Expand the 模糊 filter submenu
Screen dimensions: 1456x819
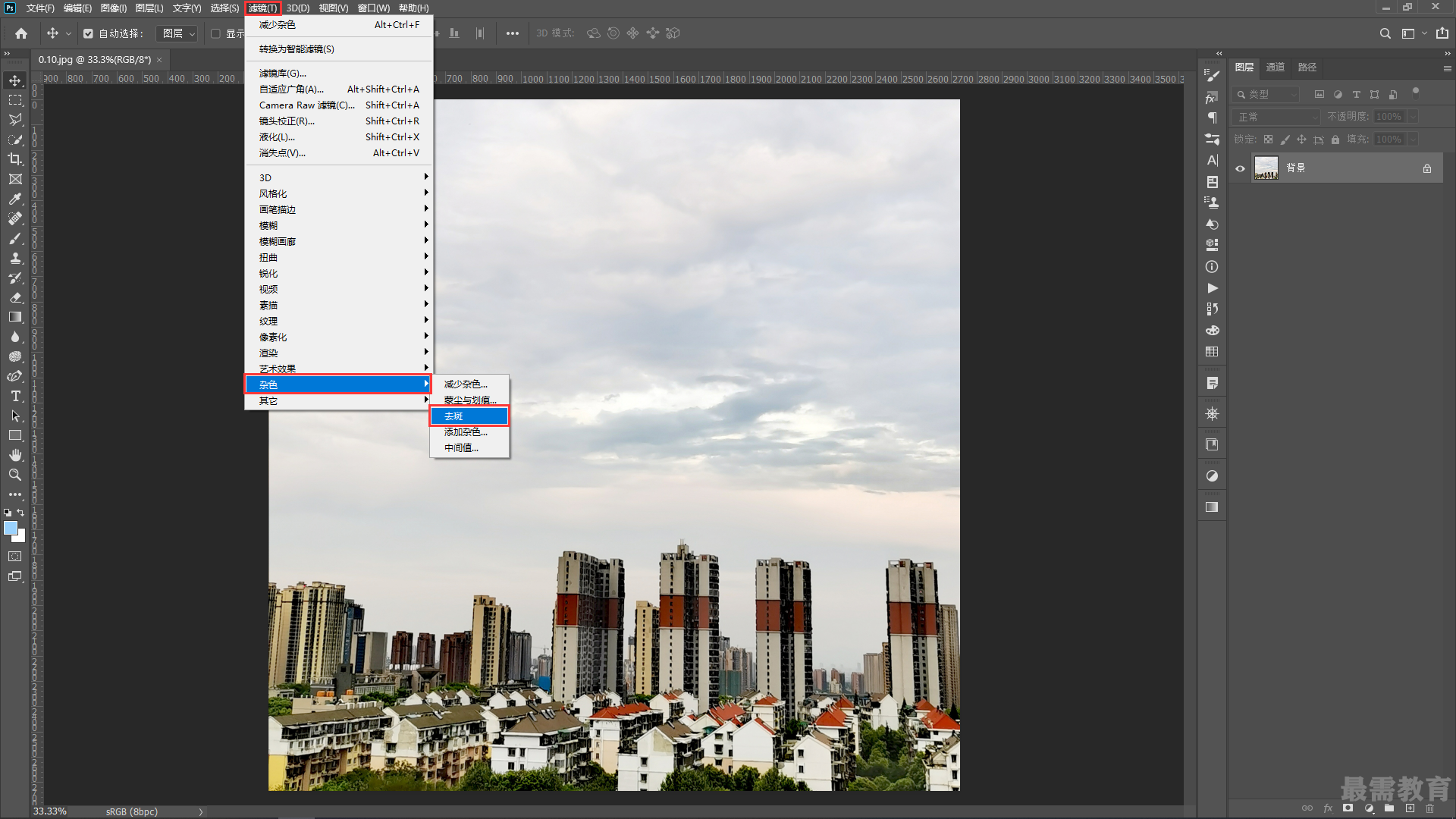[x=338, y=225]
